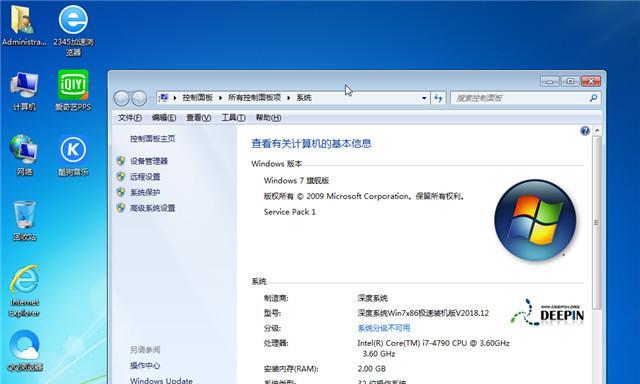Open the blue help question mark icon
This screenshot has height=384, width=640.
point(585,131)
